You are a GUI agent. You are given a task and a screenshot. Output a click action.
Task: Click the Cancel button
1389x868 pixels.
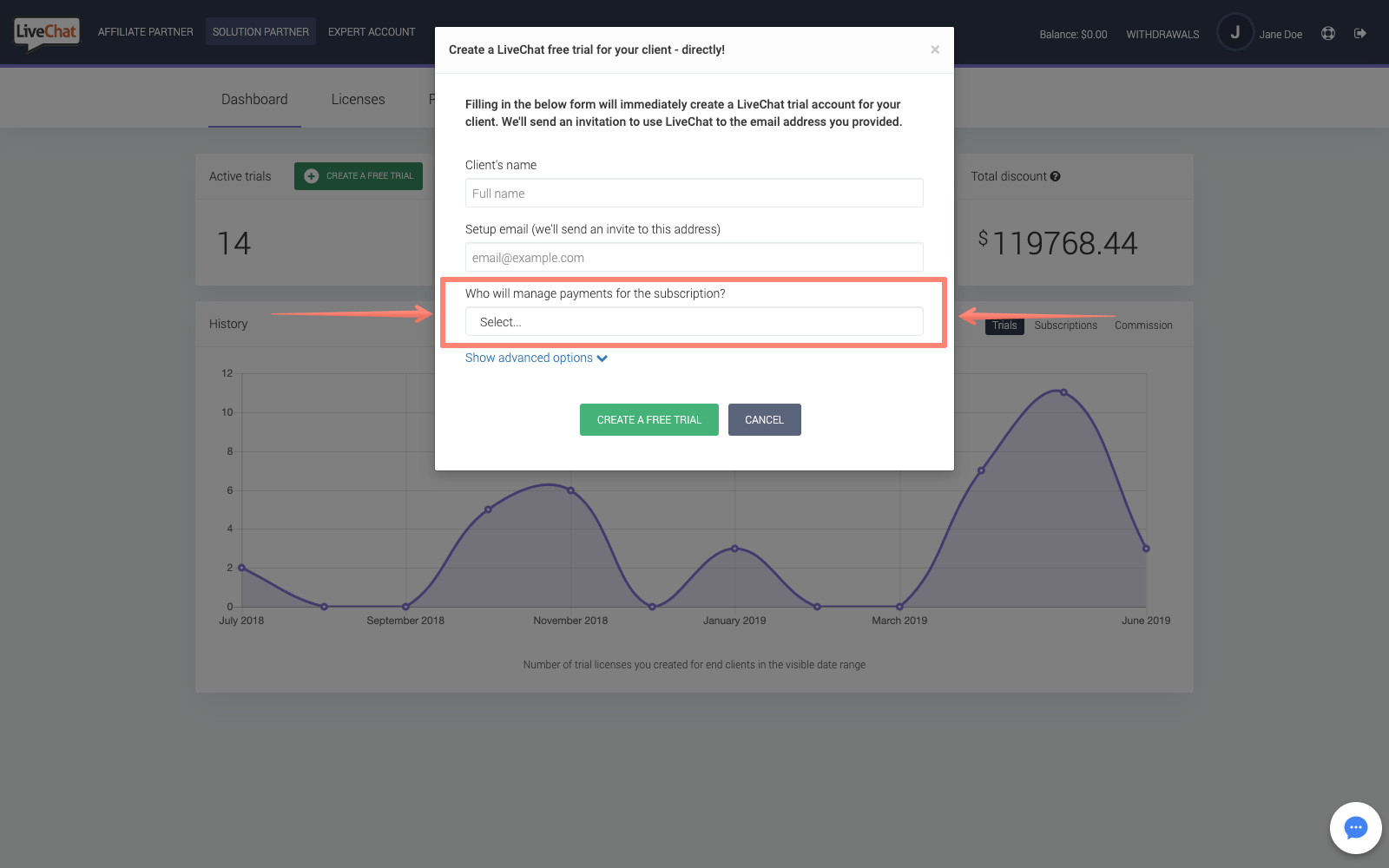[764, 419]
